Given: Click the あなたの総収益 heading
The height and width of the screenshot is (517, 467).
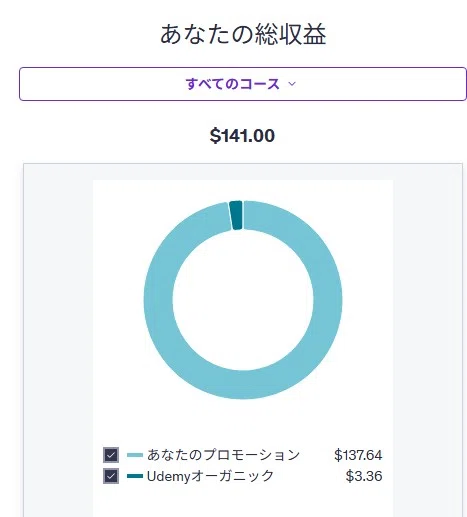Looking at the screenshot, I should [243, 34].
